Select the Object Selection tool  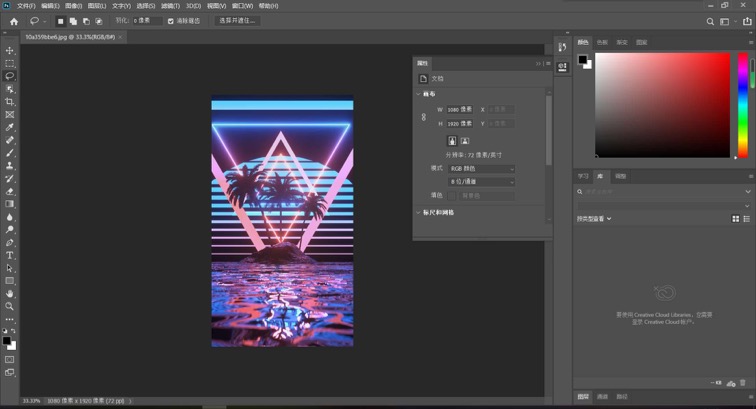coord(9,89)
